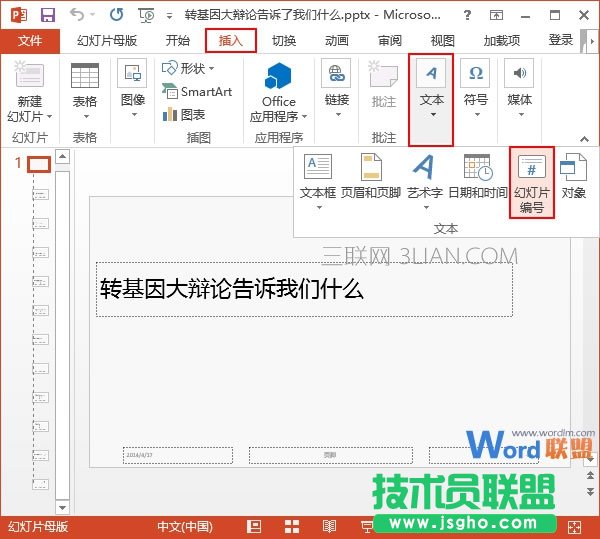Open the Link (链接) menu
The image size is (600, 539).
[x=337, y=88]
